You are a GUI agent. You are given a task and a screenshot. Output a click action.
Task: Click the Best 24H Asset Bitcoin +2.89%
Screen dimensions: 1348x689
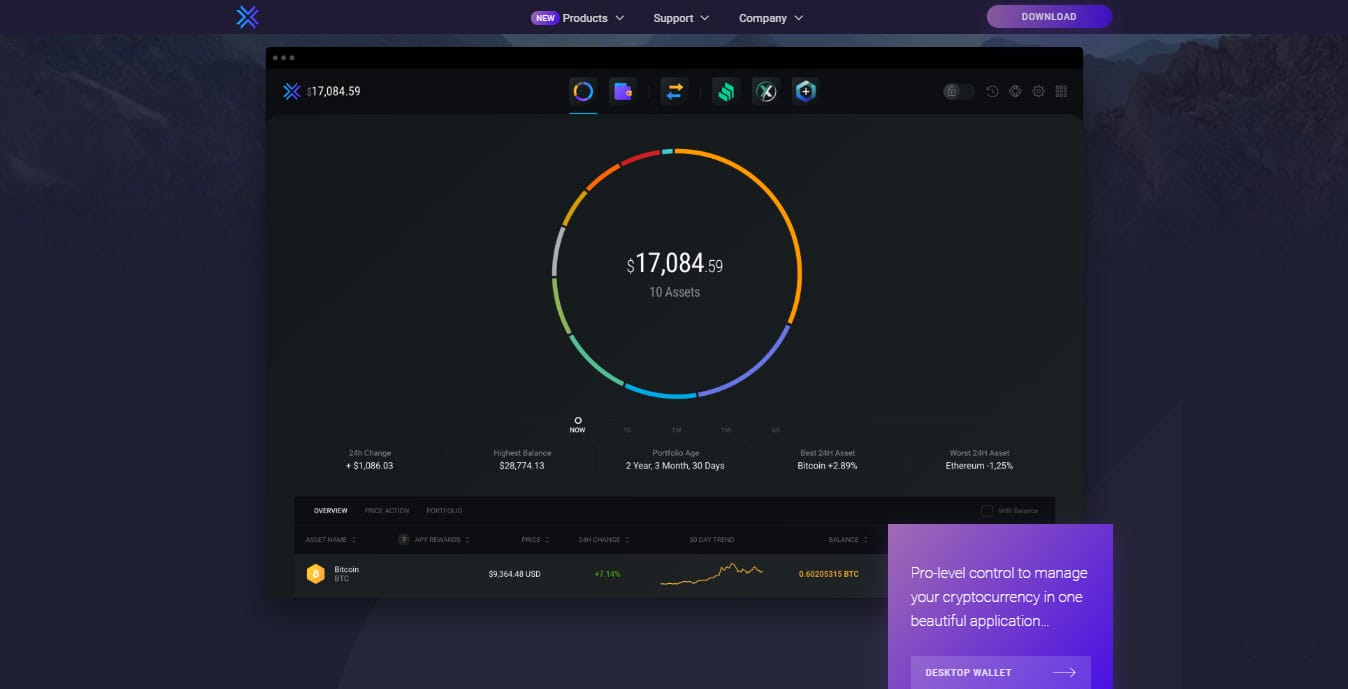[x=827, y=466]
